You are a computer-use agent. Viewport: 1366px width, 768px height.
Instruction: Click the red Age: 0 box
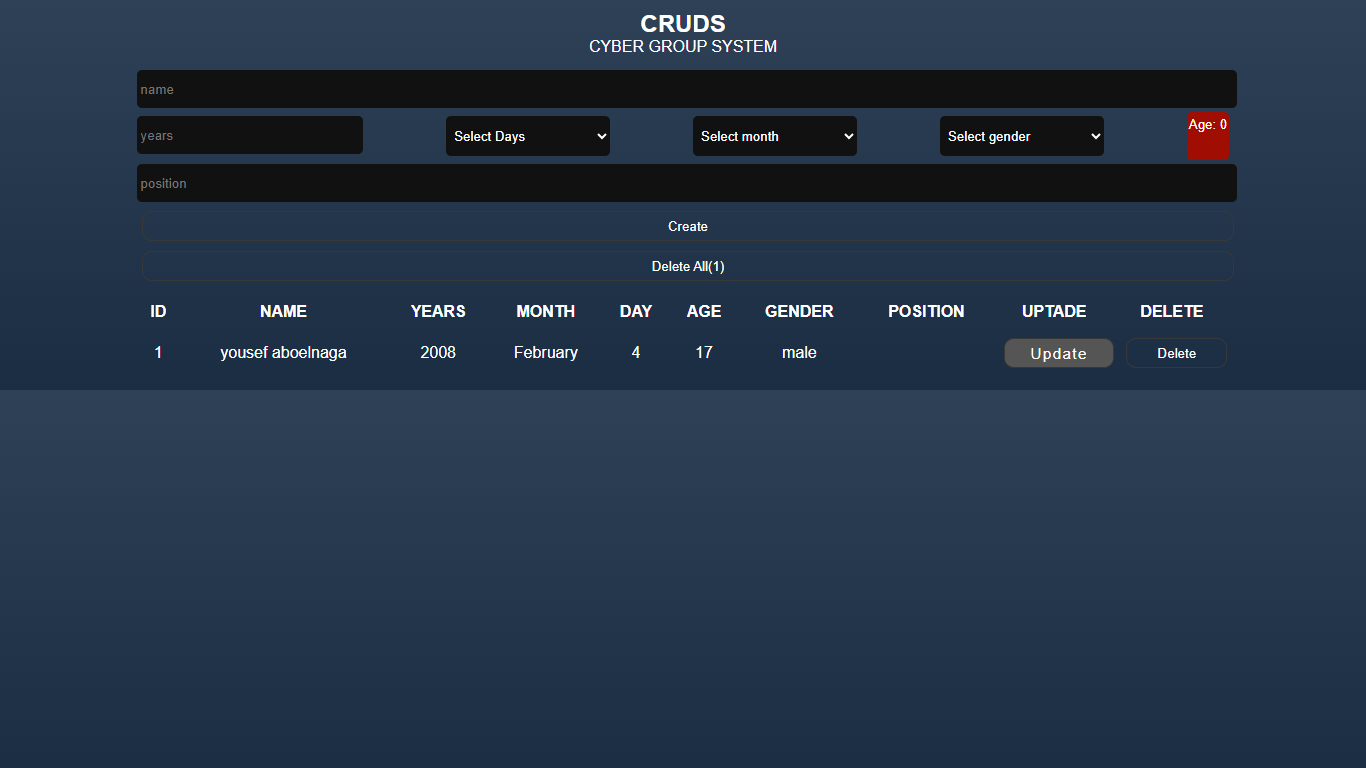1208,136
